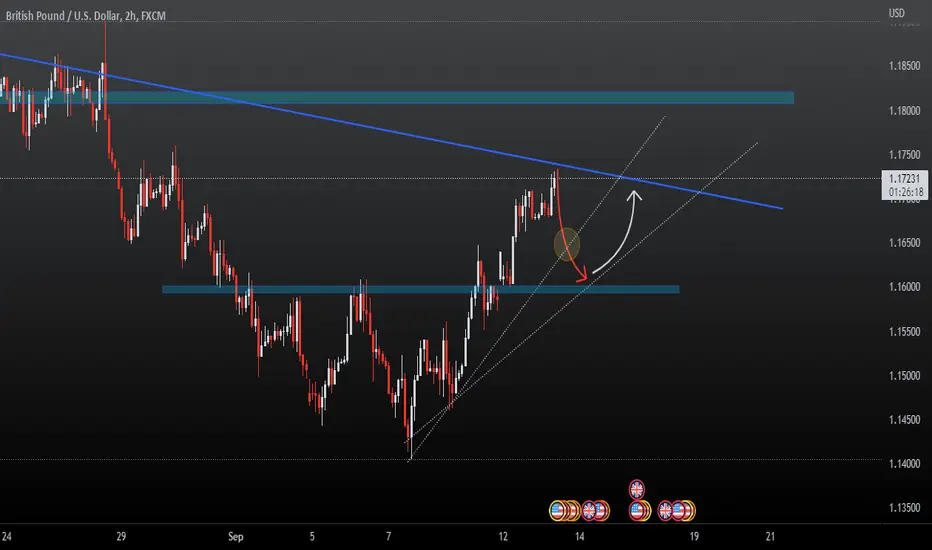932x550 pixels.
Task: Click the 1.13500 price scale label
Action: [905, 508]
